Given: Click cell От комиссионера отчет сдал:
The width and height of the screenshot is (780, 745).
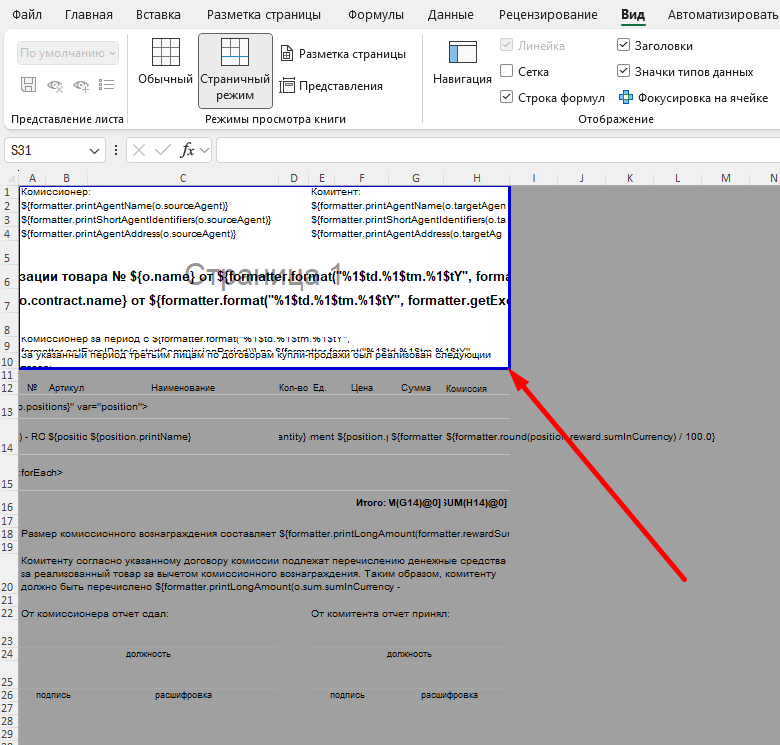Looking at the screenshot, I should click(x=95, y=614).
